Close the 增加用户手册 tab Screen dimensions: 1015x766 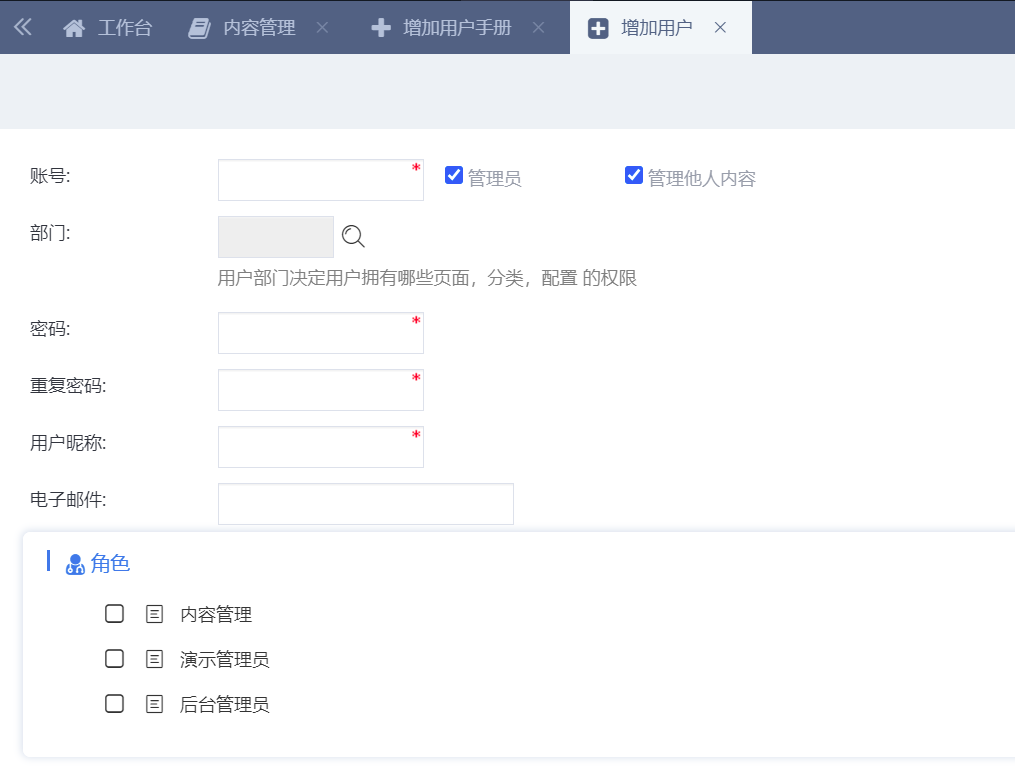538,28
